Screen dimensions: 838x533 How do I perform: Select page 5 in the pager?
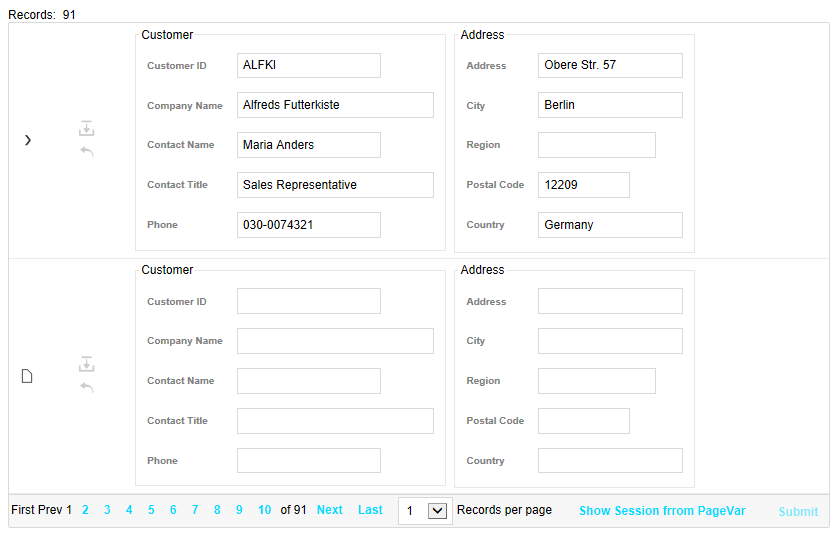pyautogui.click(x=151, y=510)
